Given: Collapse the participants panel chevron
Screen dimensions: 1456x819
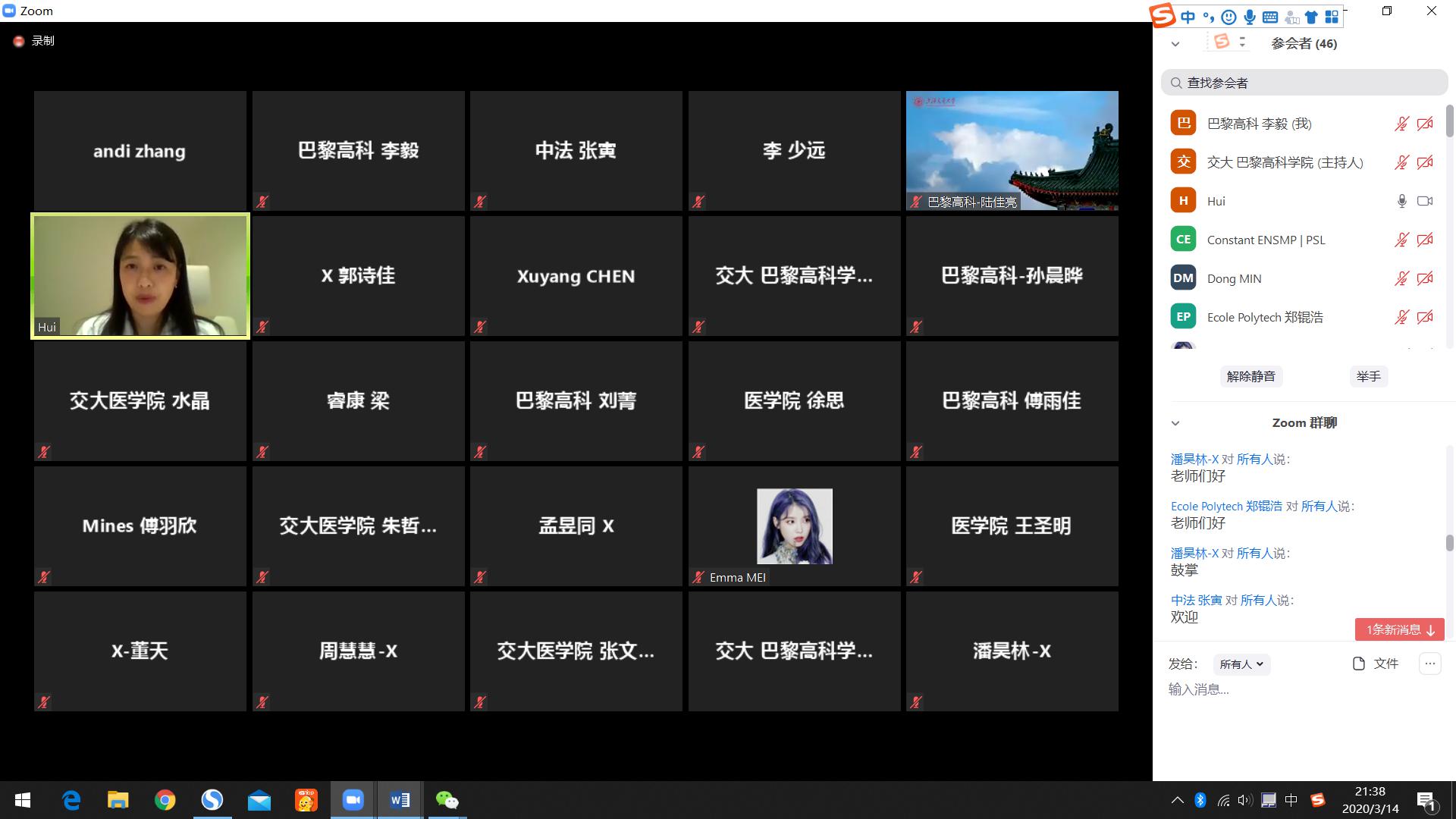Looking at the screenshot, I should coord(1175,44).
